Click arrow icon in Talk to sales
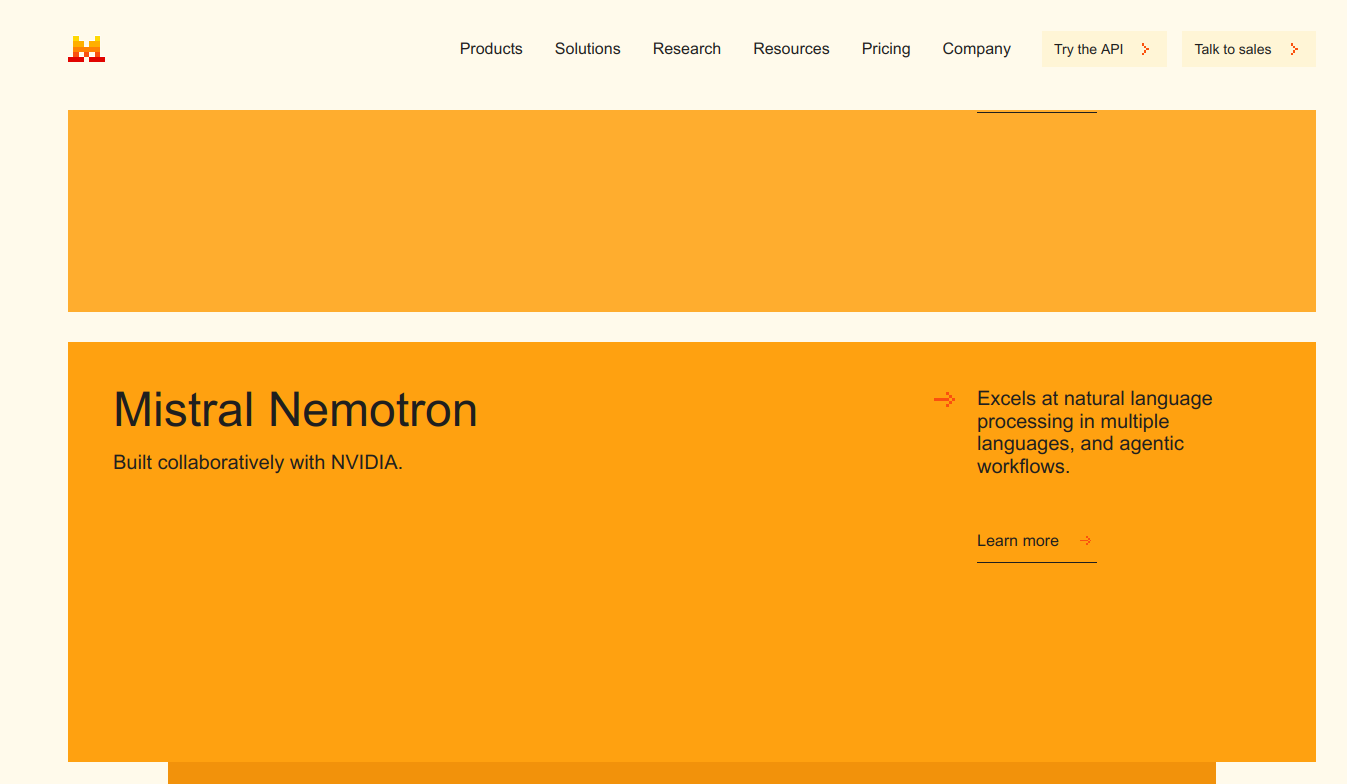Screen dimensions: 1347x784 point(1294,49)
